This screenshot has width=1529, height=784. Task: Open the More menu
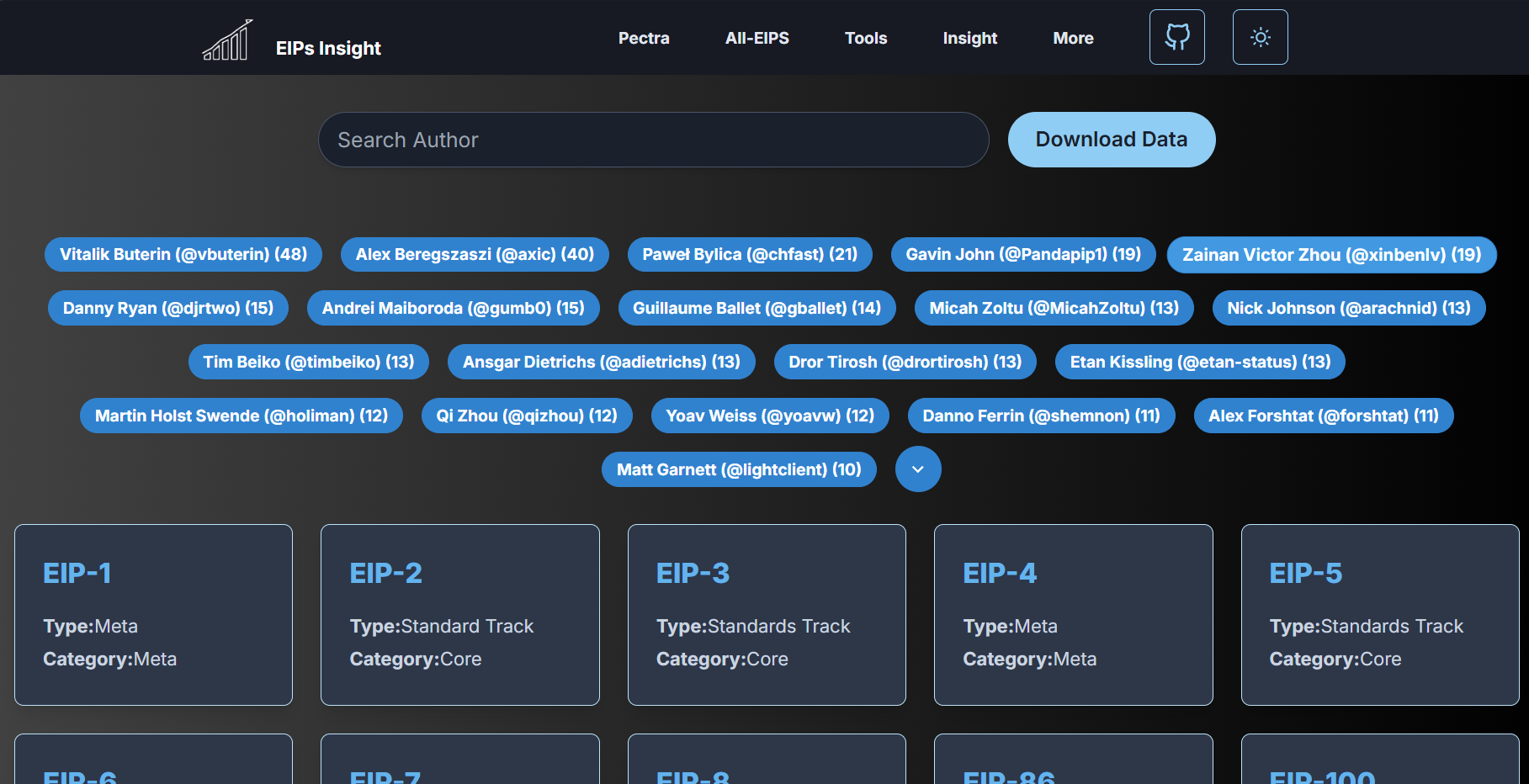(x=1073, y=38)
